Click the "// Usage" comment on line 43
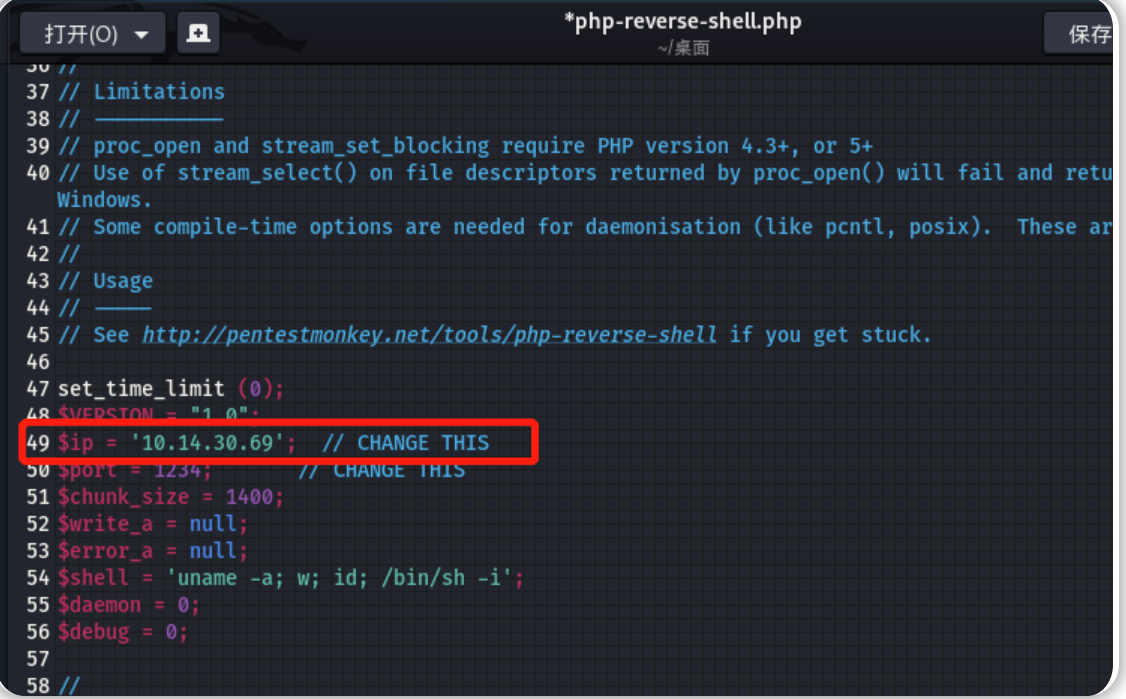 click(x=106, y=281)
